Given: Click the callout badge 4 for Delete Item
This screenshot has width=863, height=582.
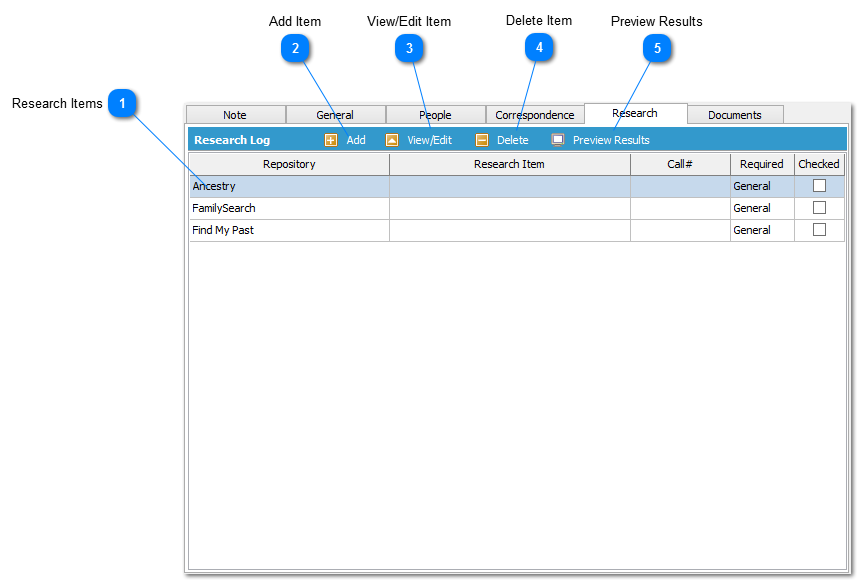Looking at the screenshot, I should coord(539,47).
